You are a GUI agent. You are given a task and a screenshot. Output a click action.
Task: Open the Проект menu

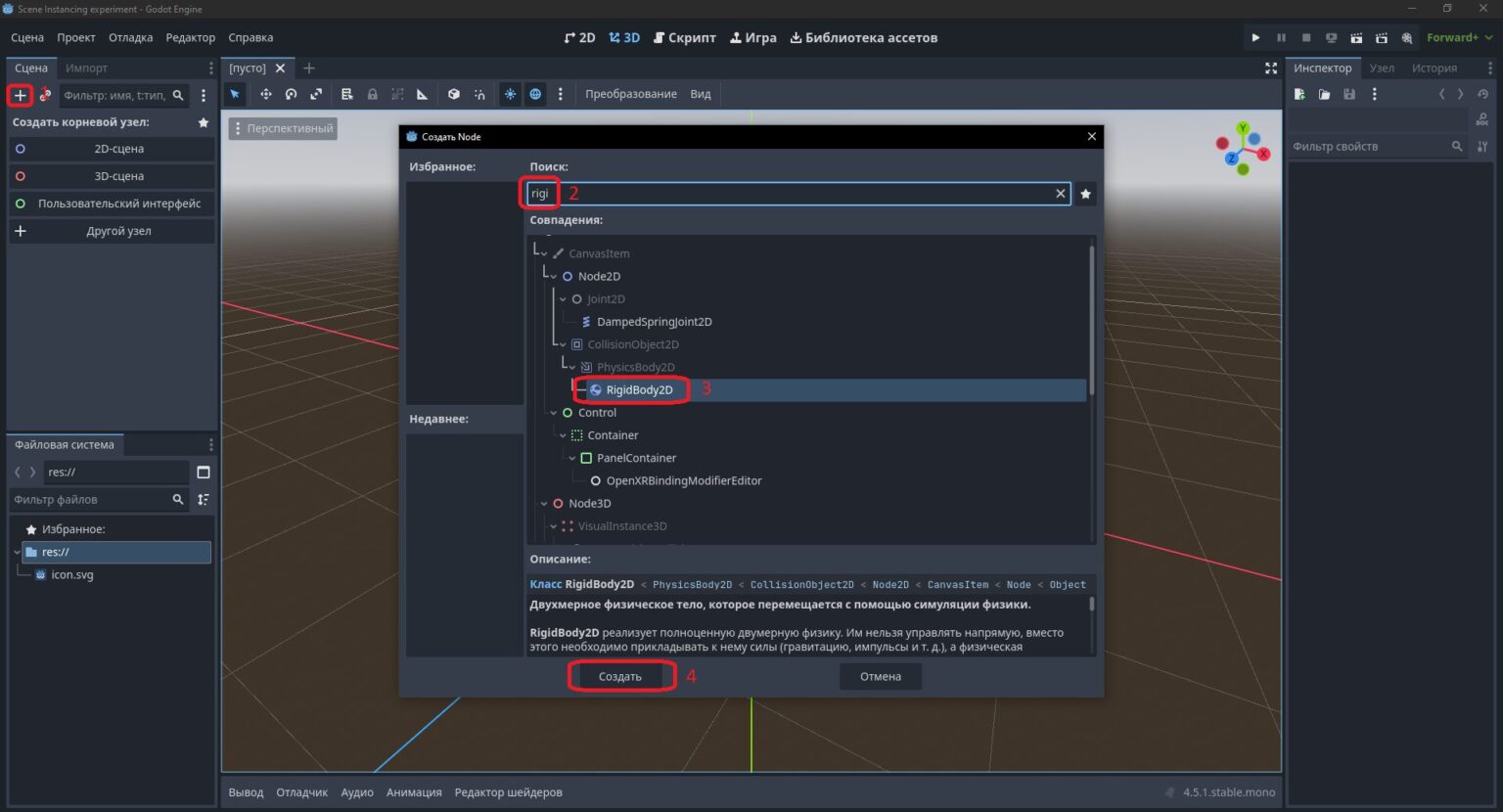tap(76, 37)
